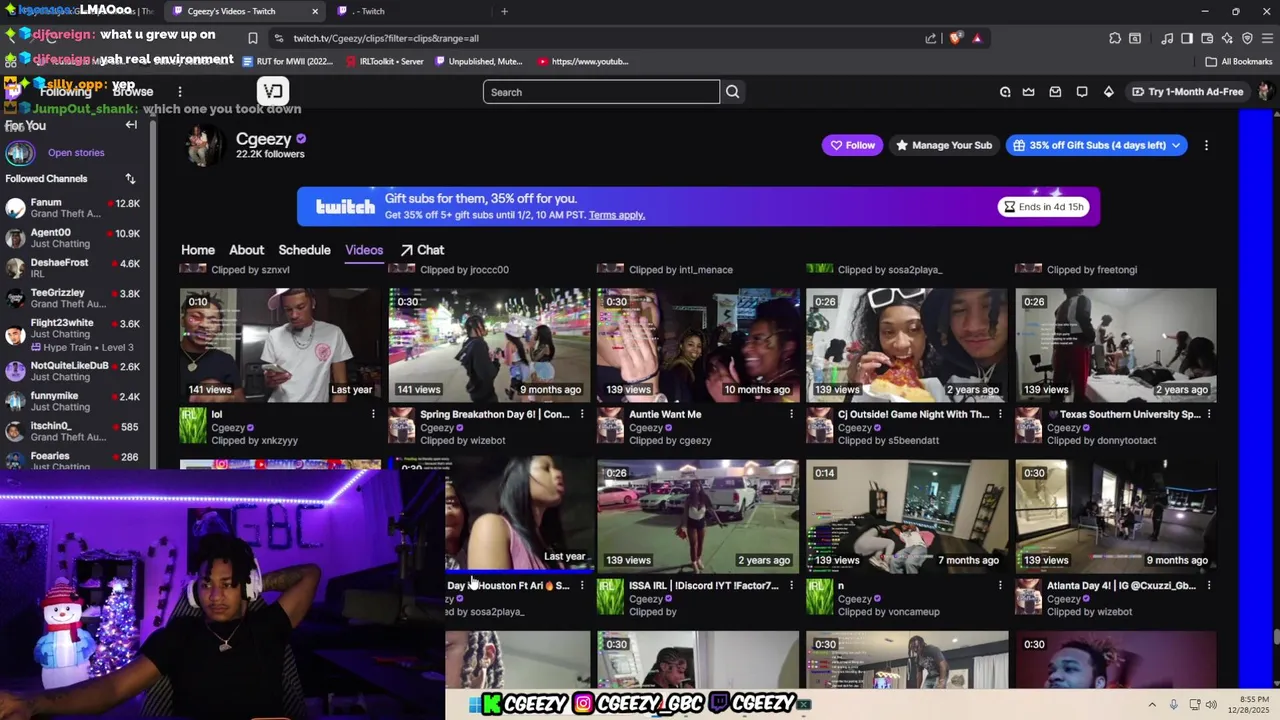Open Twitch whispers chat bubble icon
1280x720 pixels.
coord(1082,92)
